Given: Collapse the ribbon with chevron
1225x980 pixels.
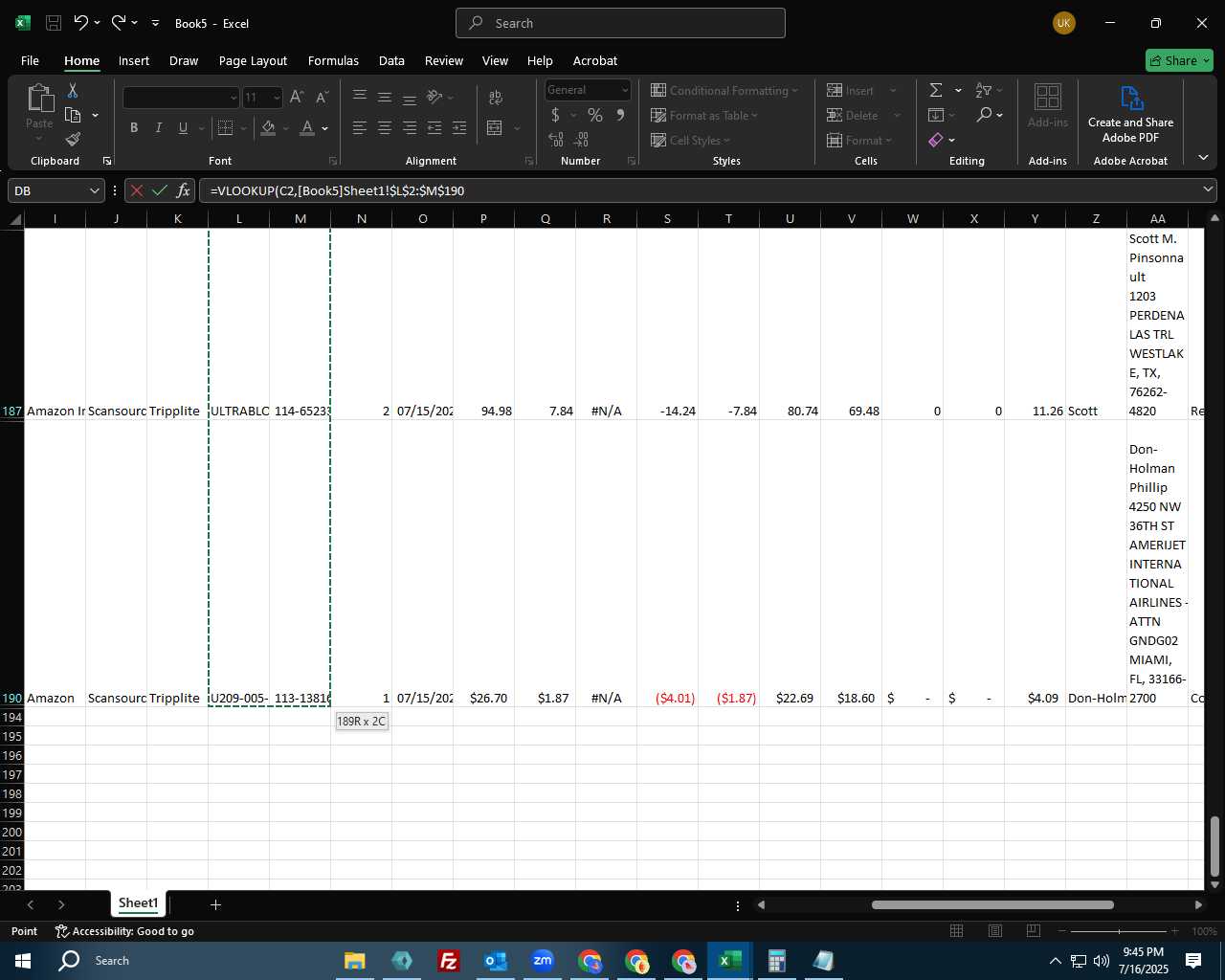Looking at the screenshot, I should point(1203,157).
